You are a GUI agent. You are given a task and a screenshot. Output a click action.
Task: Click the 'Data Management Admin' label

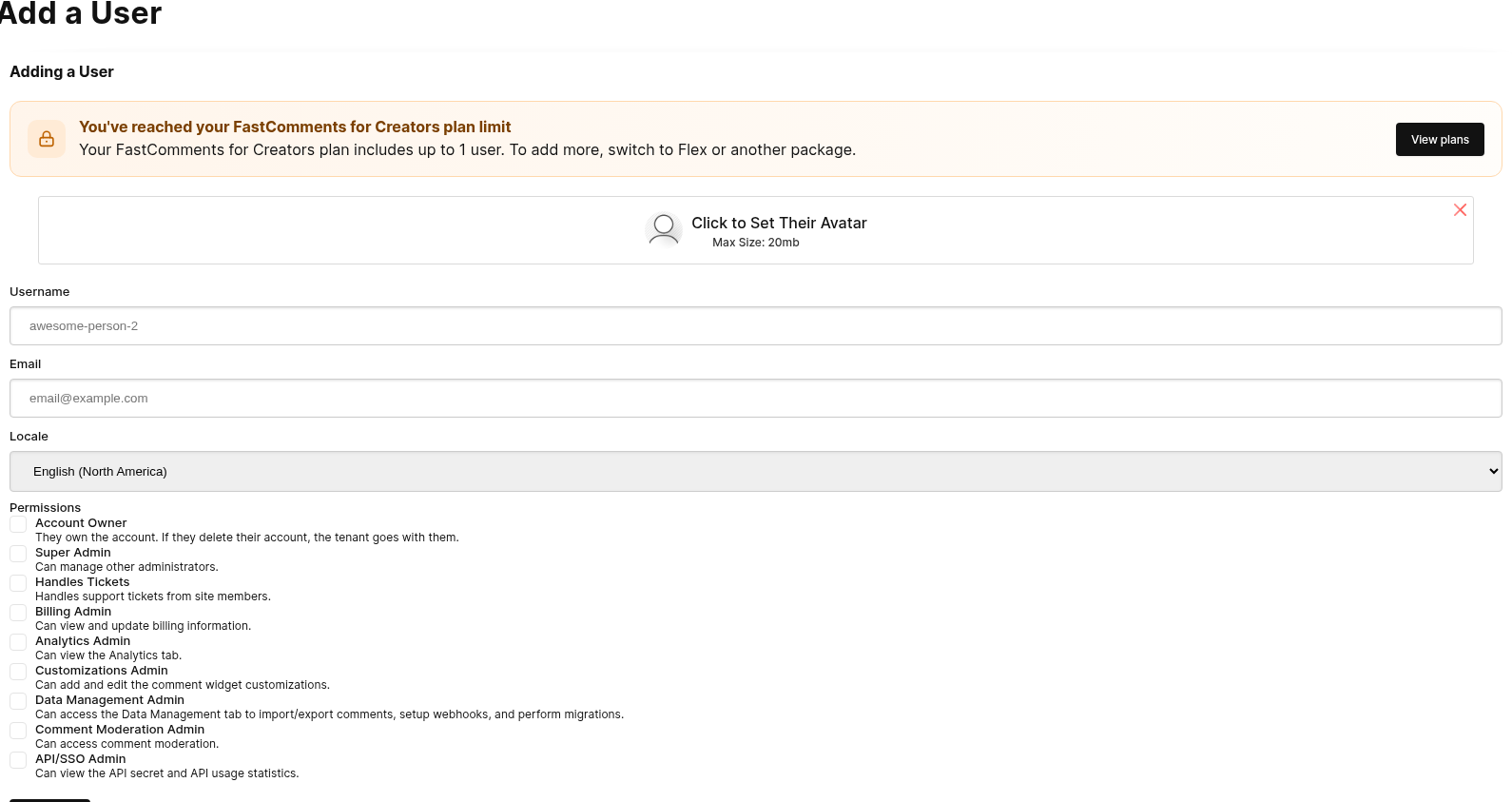pyautogui.click(x=110, y=700)
